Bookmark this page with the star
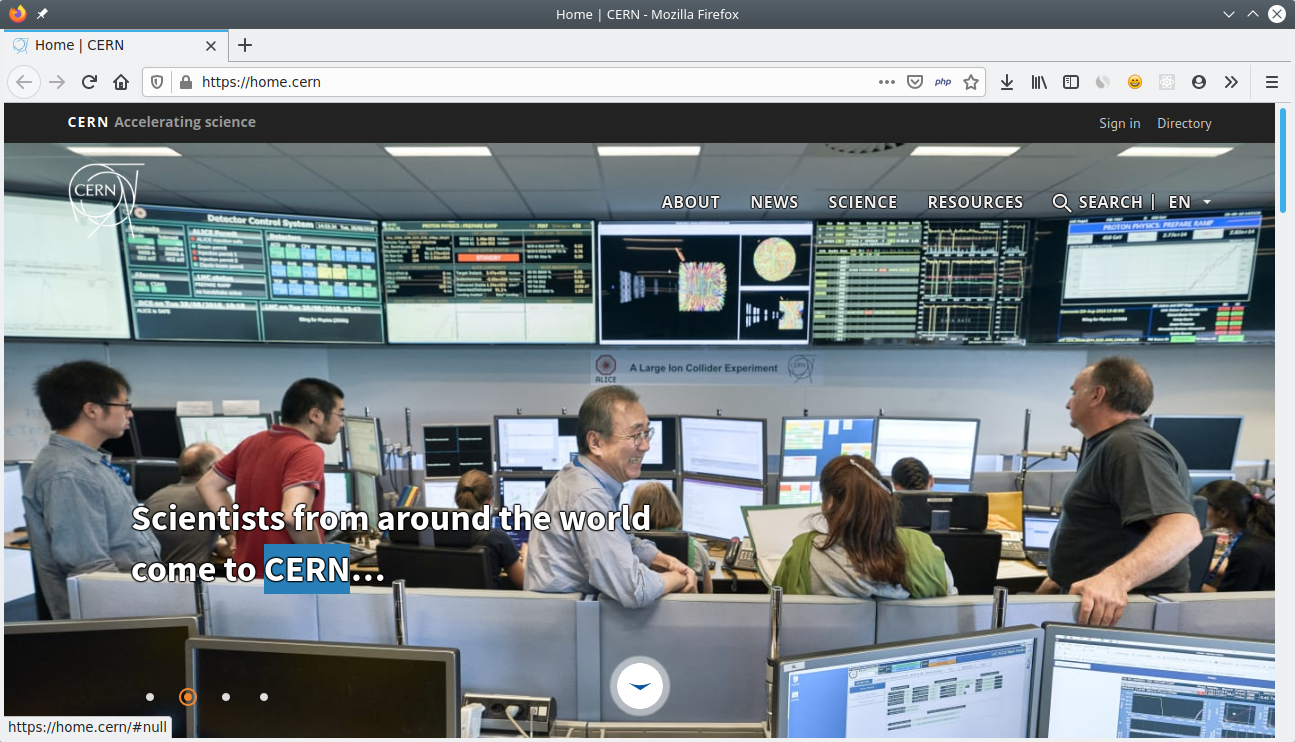Image resolution: width=1295 pixels, height=742 pixels. click(x=971, y=82)
